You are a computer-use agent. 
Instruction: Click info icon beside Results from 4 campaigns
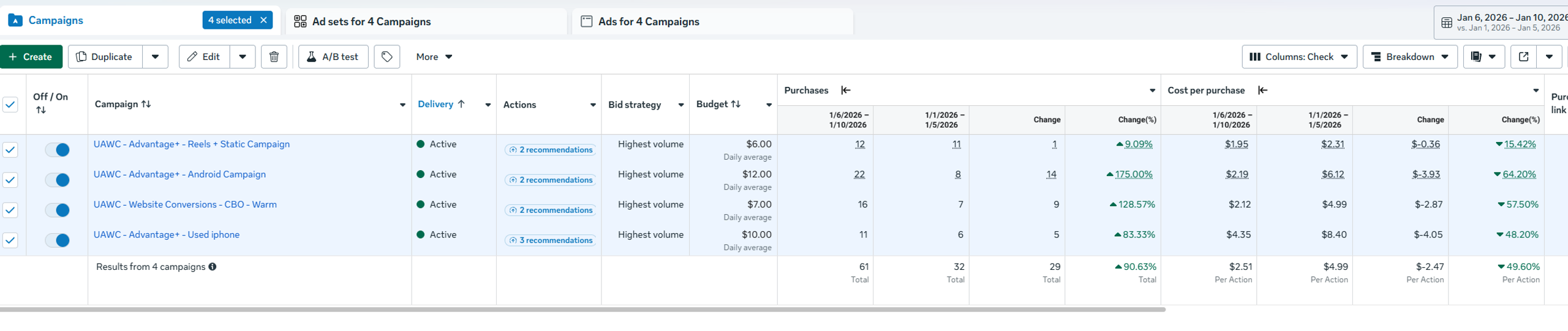click(x=213, y=267)
